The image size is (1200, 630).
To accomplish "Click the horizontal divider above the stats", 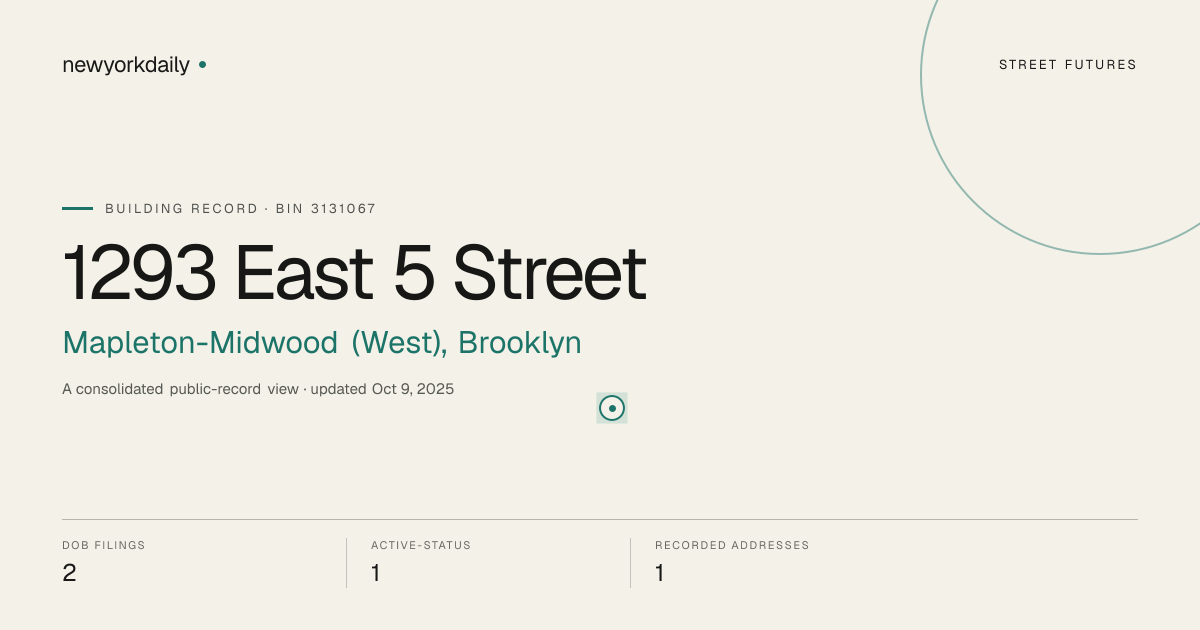I will click(600, 520).
